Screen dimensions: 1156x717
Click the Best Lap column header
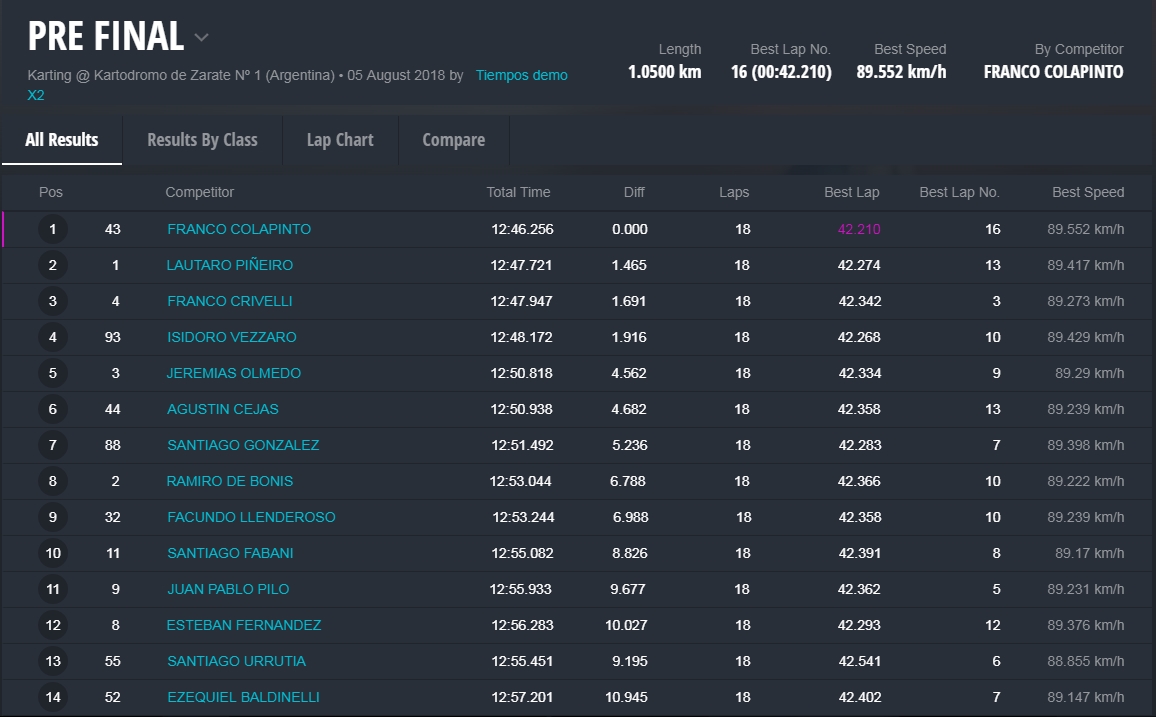click(x=852, y=192)
